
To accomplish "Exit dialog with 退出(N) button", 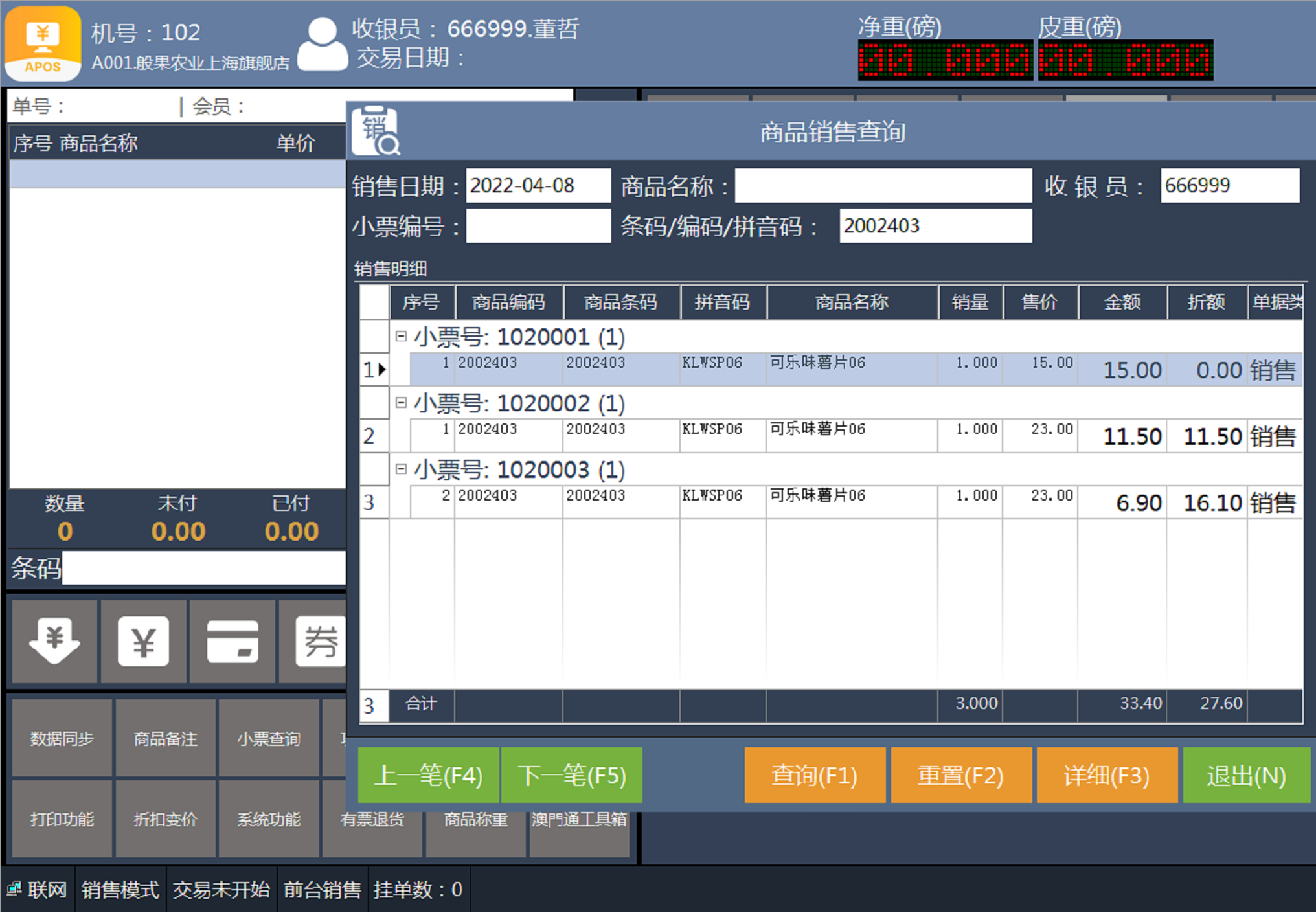I will pyautogui.click(x=1245, y=775).
